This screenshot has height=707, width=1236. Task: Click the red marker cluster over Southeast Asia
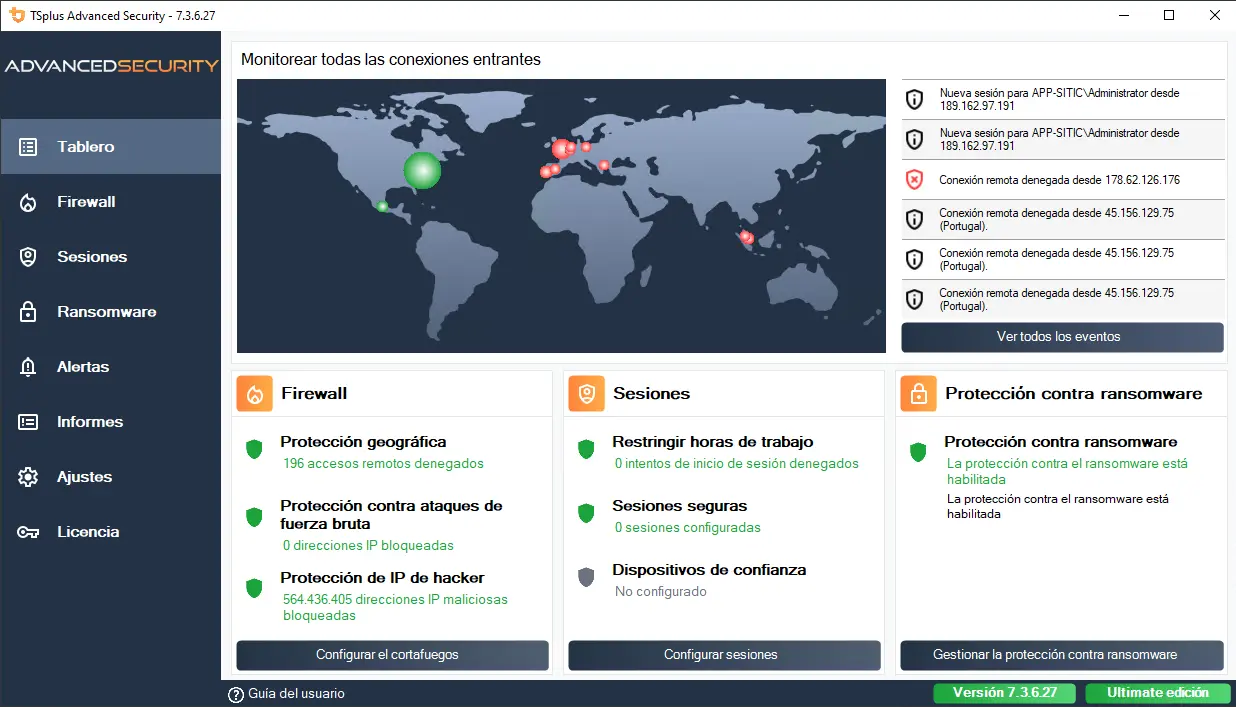click(x=745, y=237)
